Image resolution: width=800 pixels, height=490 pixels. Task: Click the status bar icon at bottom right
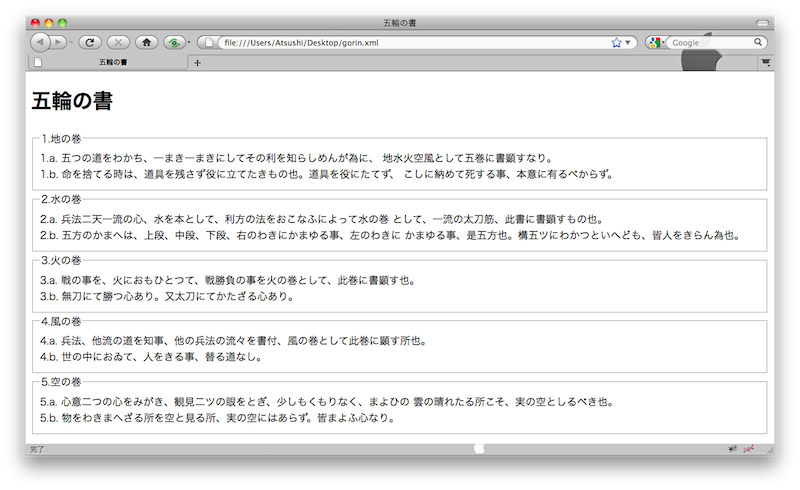tap(748, 449)
